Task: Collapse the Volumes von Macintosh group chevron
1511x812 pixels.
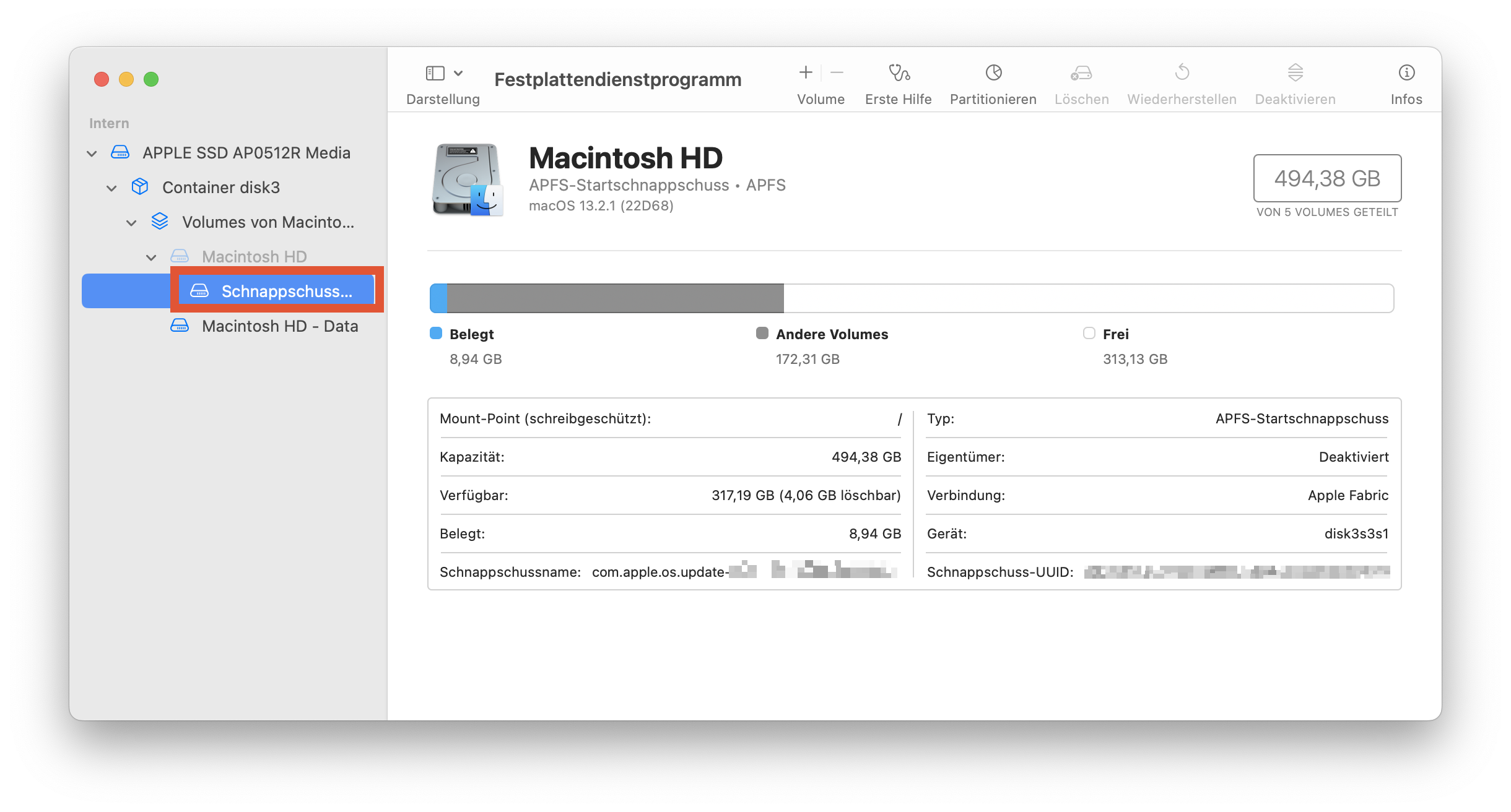Action: pyautogui.click(x=131, y=223)
